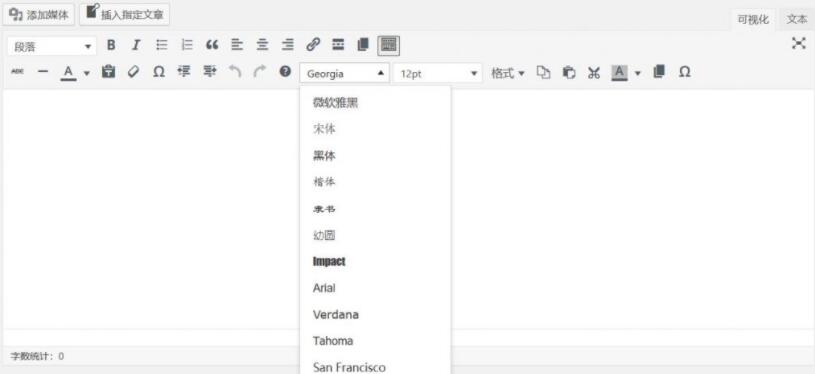Toggle the toolbar kitchen sink button
Screen dimensions: 815x374
pyautogui.click(x=389, y=45)
